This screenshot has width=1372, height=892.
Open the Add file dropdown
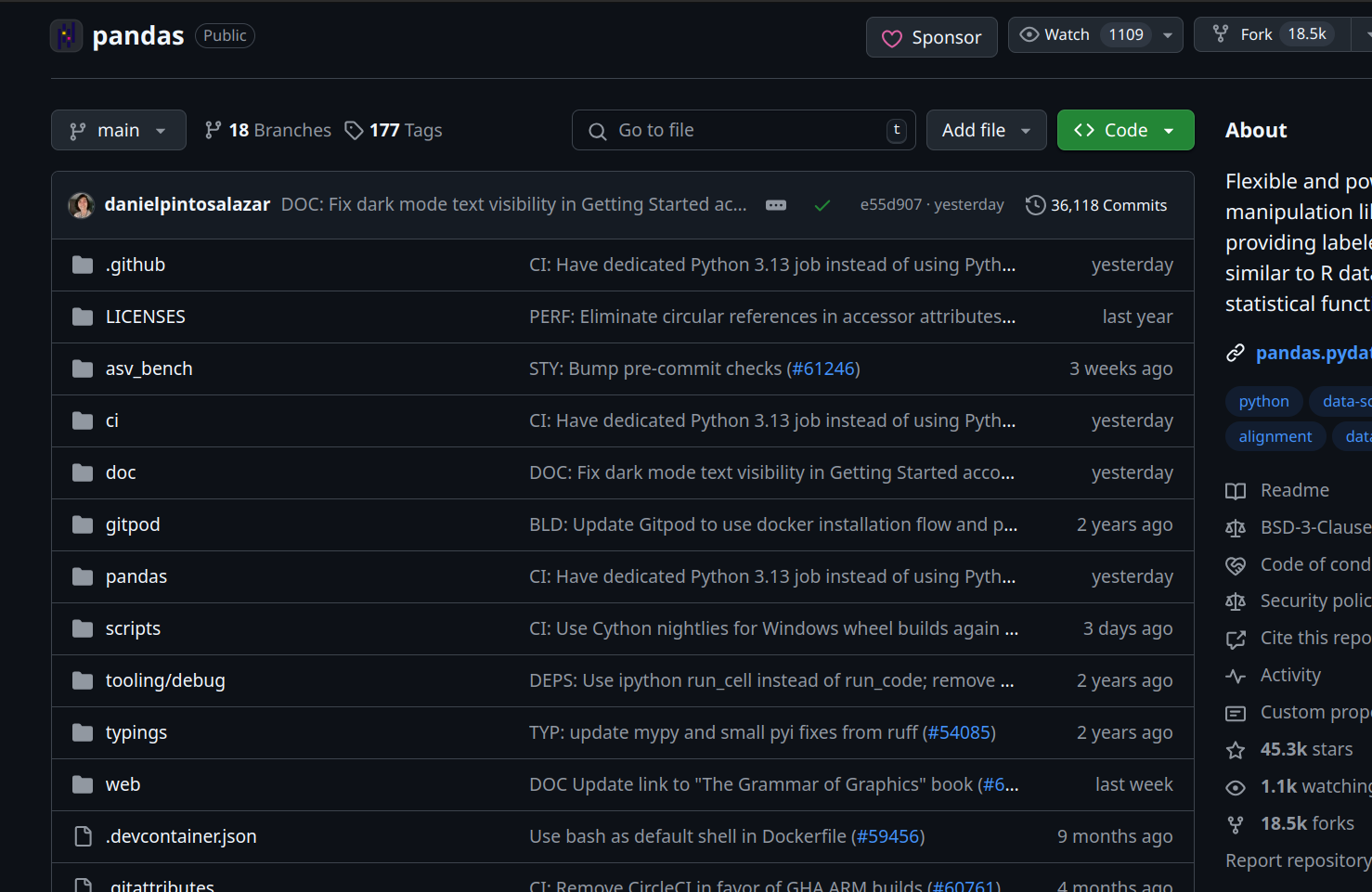[986, 130]
